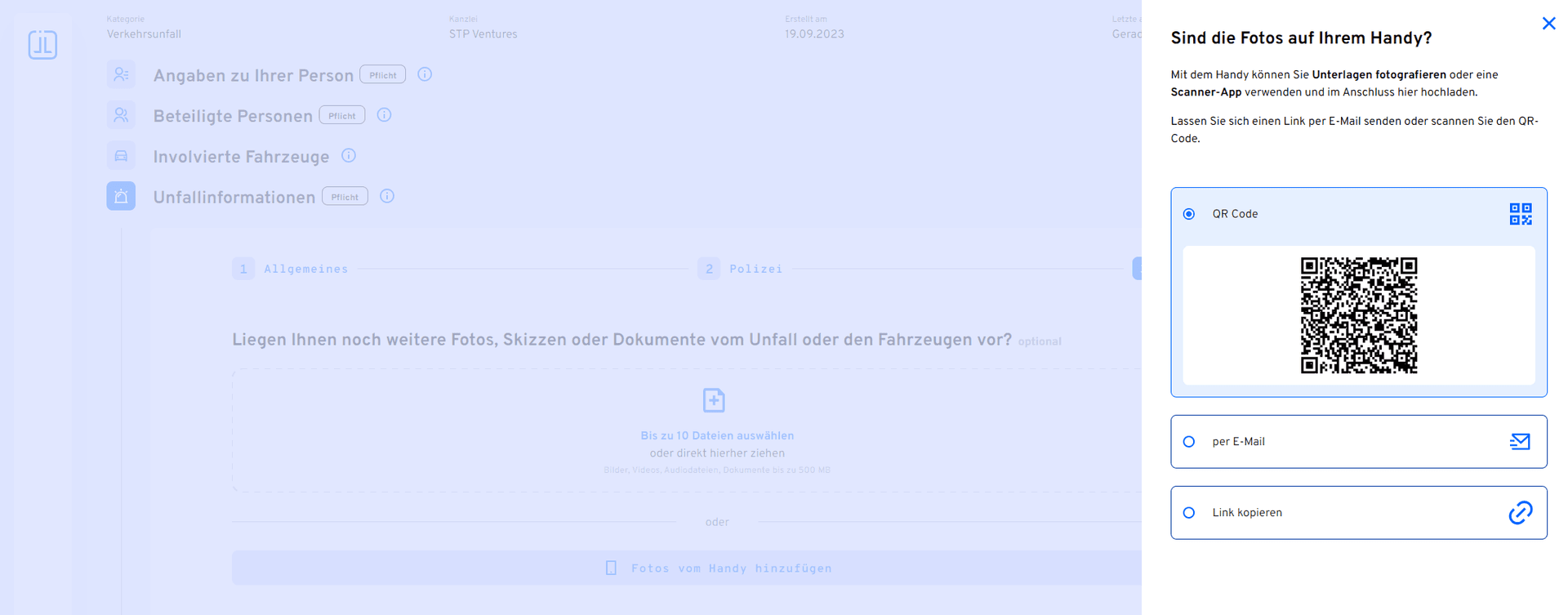The image size is (1568, 615).
Task: Click the chain link copy icon
Action: 1521,513
